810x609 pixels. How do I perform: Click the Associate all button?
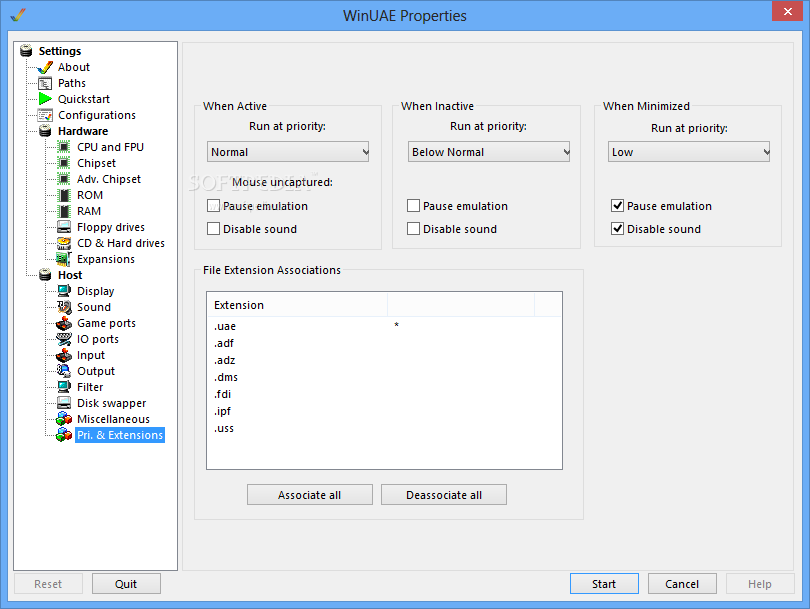[x=309, y=495]
